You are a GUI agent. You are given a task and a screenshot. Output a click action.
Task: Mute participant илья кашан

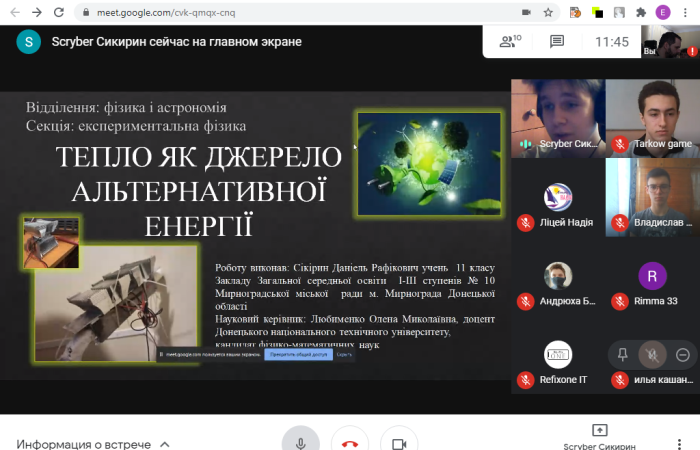pyautogui.click(x=652, y=354)
